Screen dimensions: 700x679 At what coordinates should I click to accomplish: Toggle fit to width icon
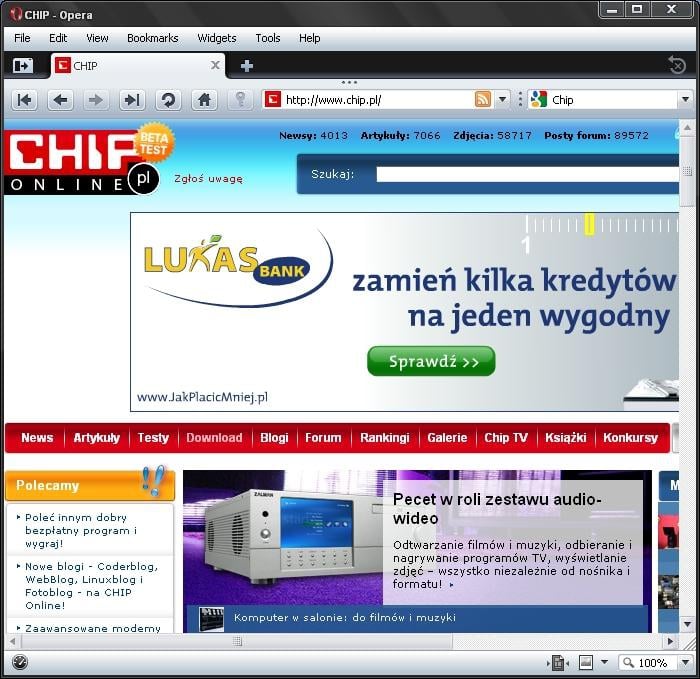[x=558, y=663]
